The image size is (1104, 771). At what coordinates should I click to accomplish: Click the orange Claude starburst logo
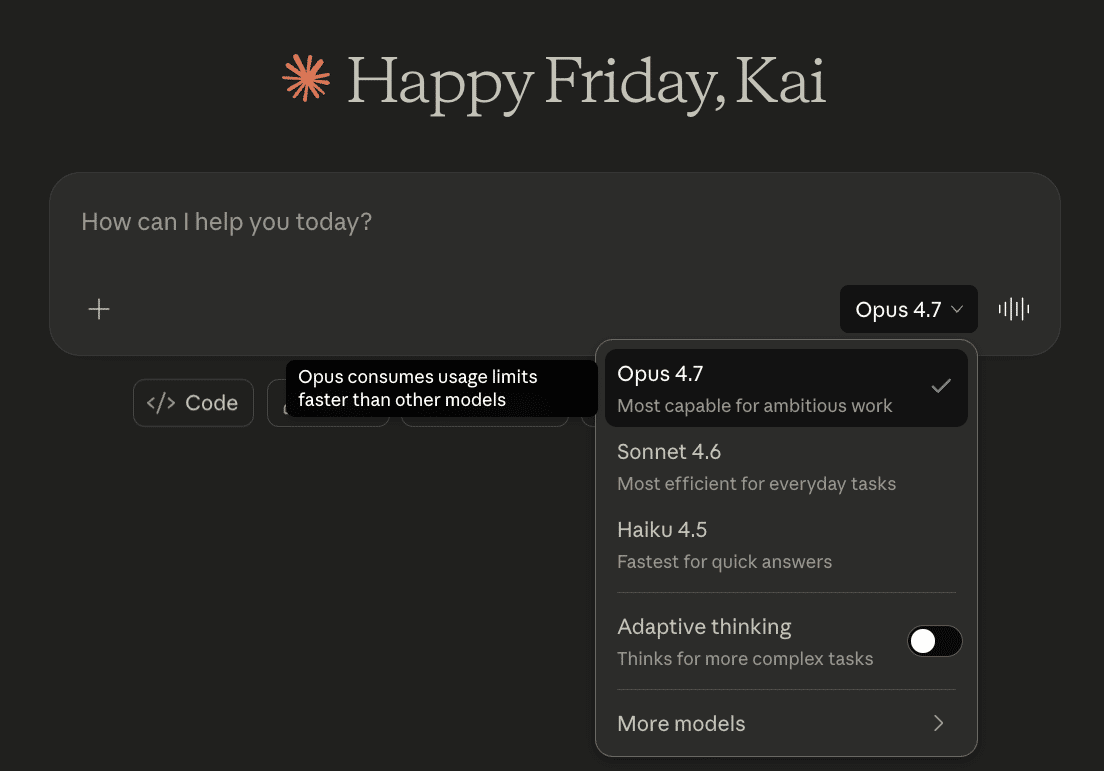click(x=306, y=79)
